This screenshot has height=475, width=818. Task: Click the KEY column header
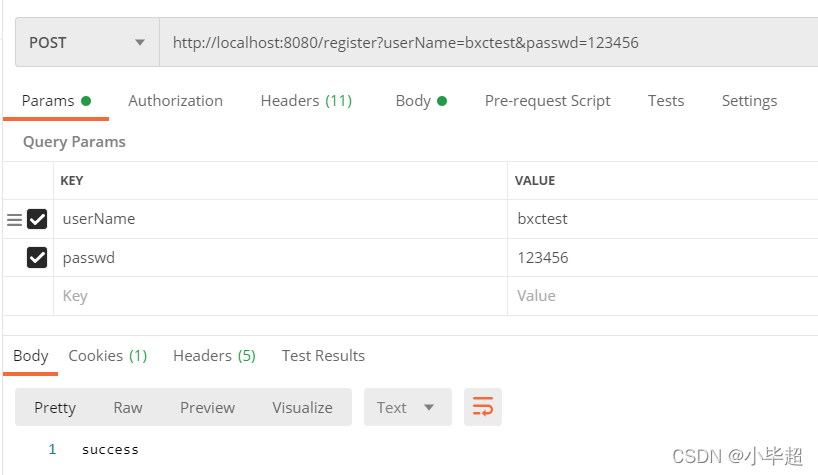coord(72,180)
